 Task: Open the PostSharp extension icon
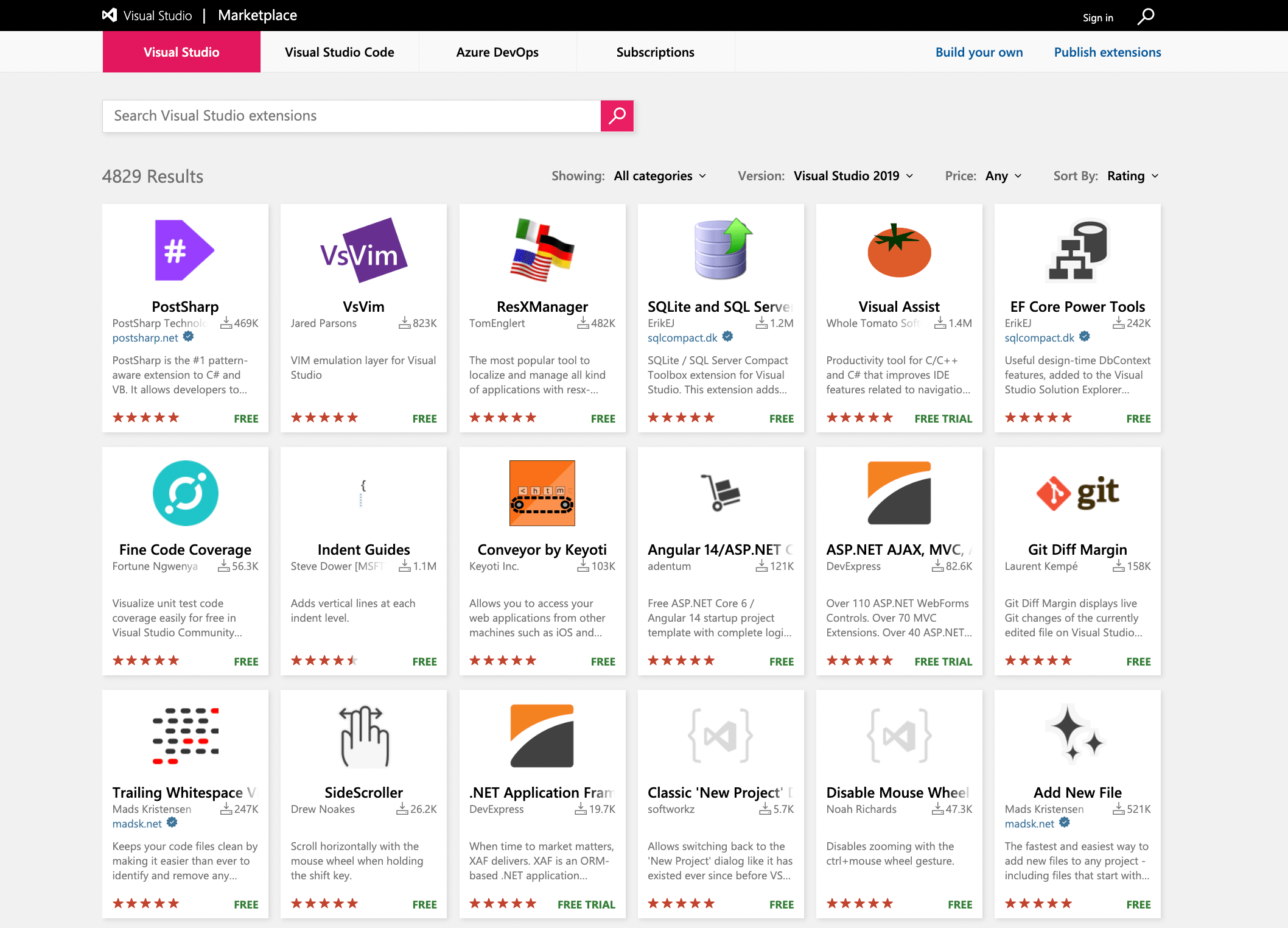coord(185,250)
